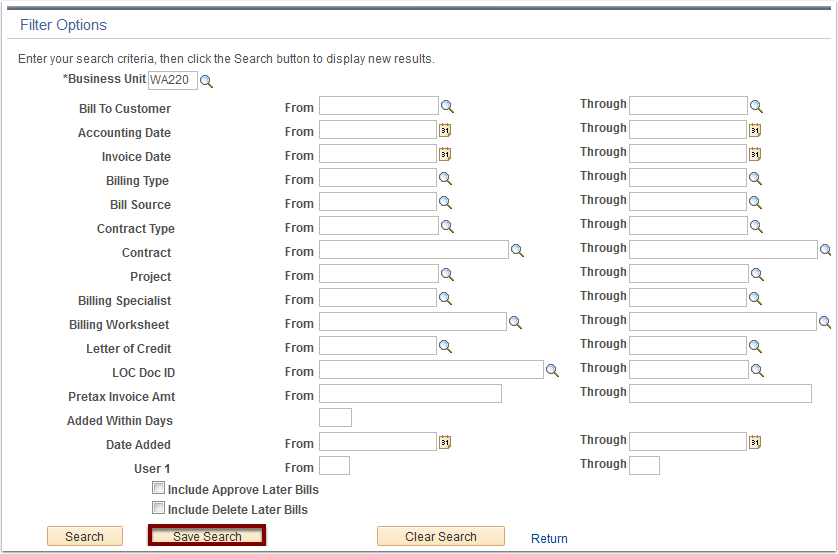Focus Bill Source From field
838x554 pixels.
tap(378, 202)
